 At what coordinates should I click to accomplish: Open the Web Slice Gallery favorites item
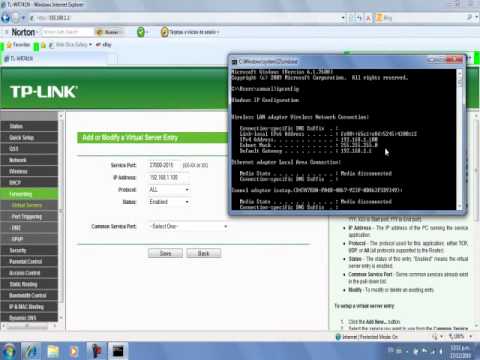(70, 45)
